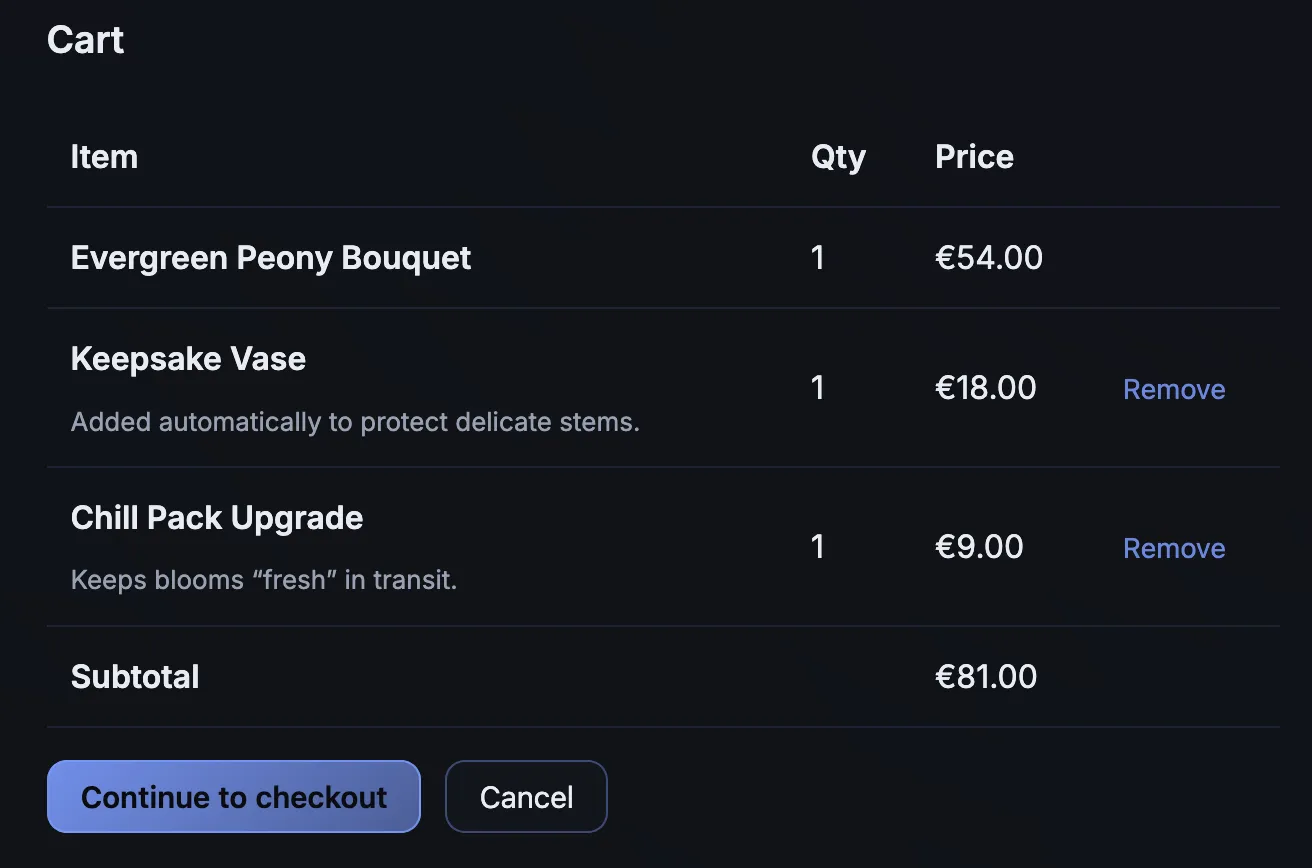This screenshot has width=1312, height=868.
Task: Click the Subtotal label
Action: click(x=135, y=676)
